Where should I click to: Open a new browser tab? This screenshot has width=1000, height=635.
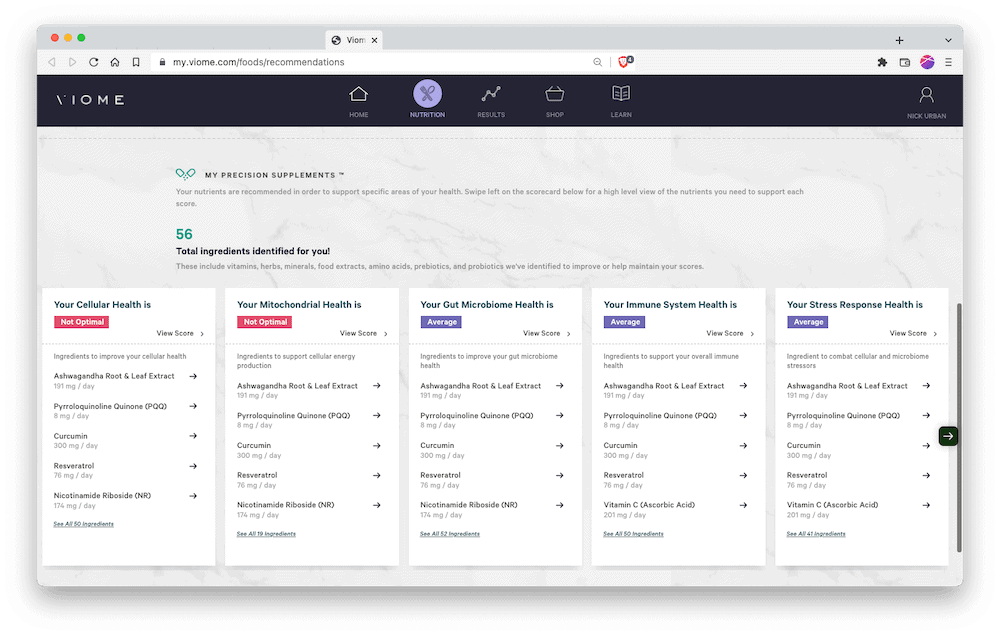899,40
